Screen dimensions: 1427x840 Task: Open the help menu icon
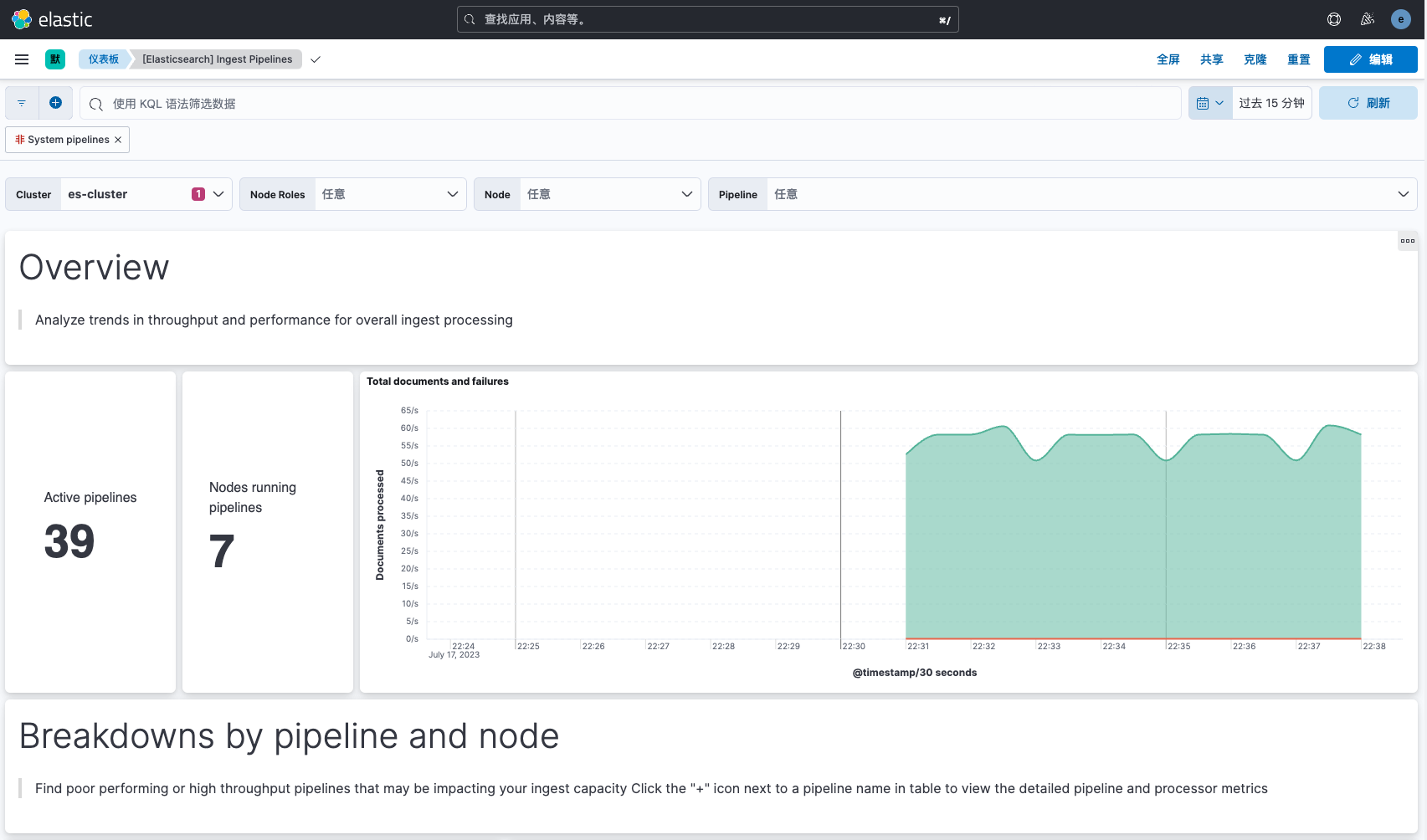click(1334, 19)
